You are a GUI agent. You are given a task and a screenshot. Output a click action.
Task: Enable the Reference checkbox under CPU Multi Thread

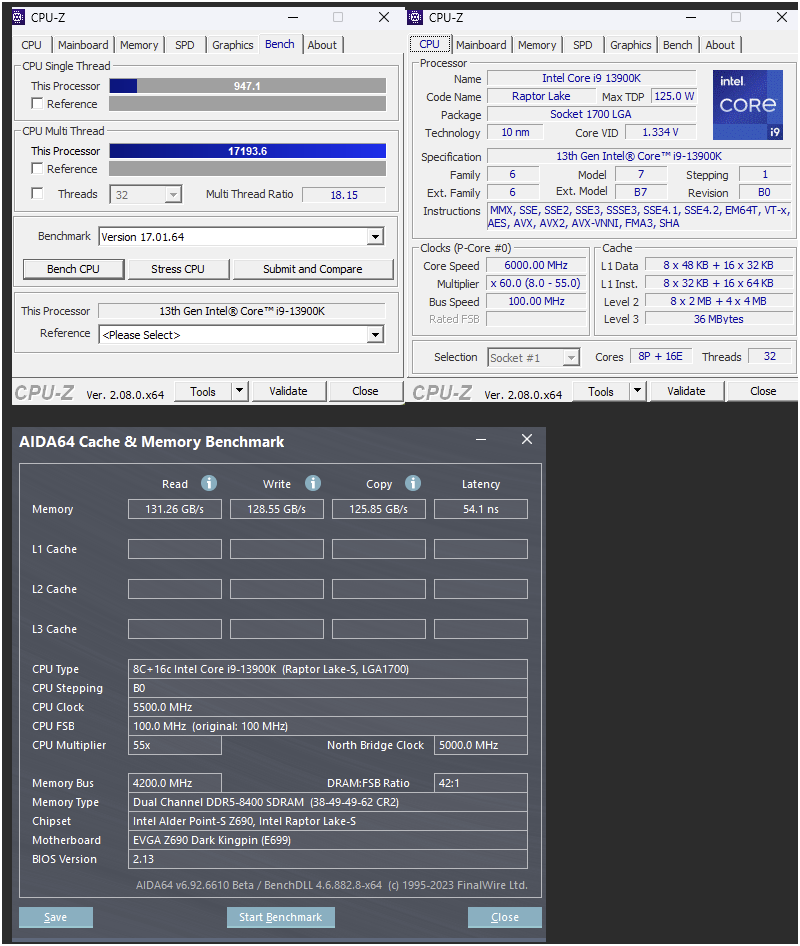(37, 168)
